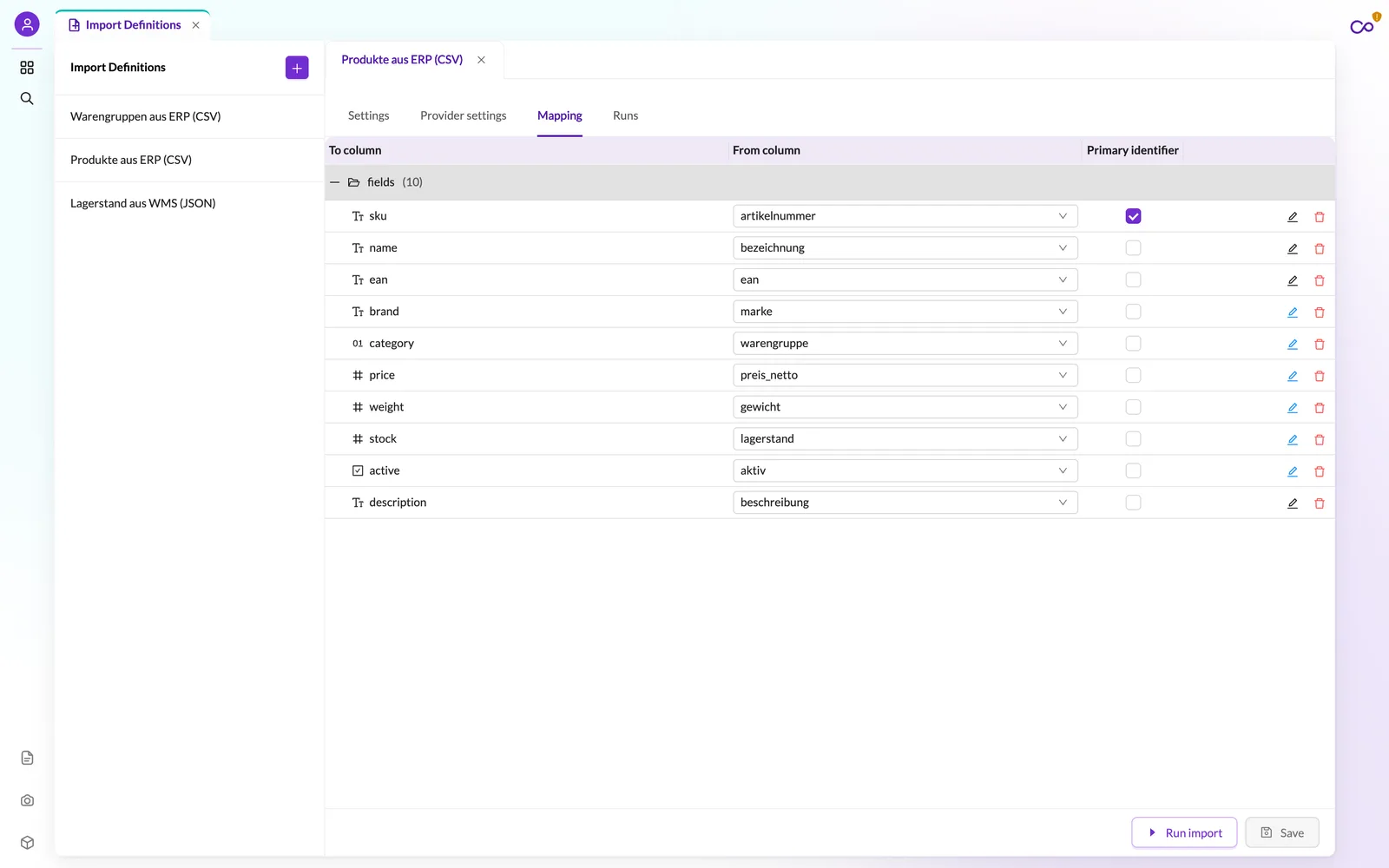
Task: Switch to the Settings tab
Action: (368, 115)
